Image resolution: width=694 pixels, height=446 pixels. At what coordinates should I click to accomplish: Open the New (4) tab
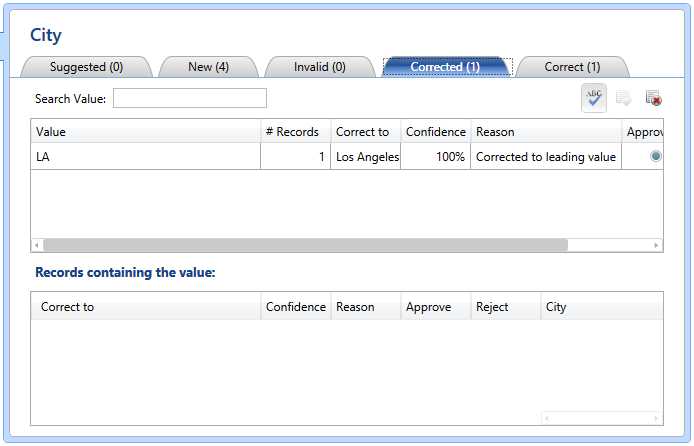tap(208, 67)
